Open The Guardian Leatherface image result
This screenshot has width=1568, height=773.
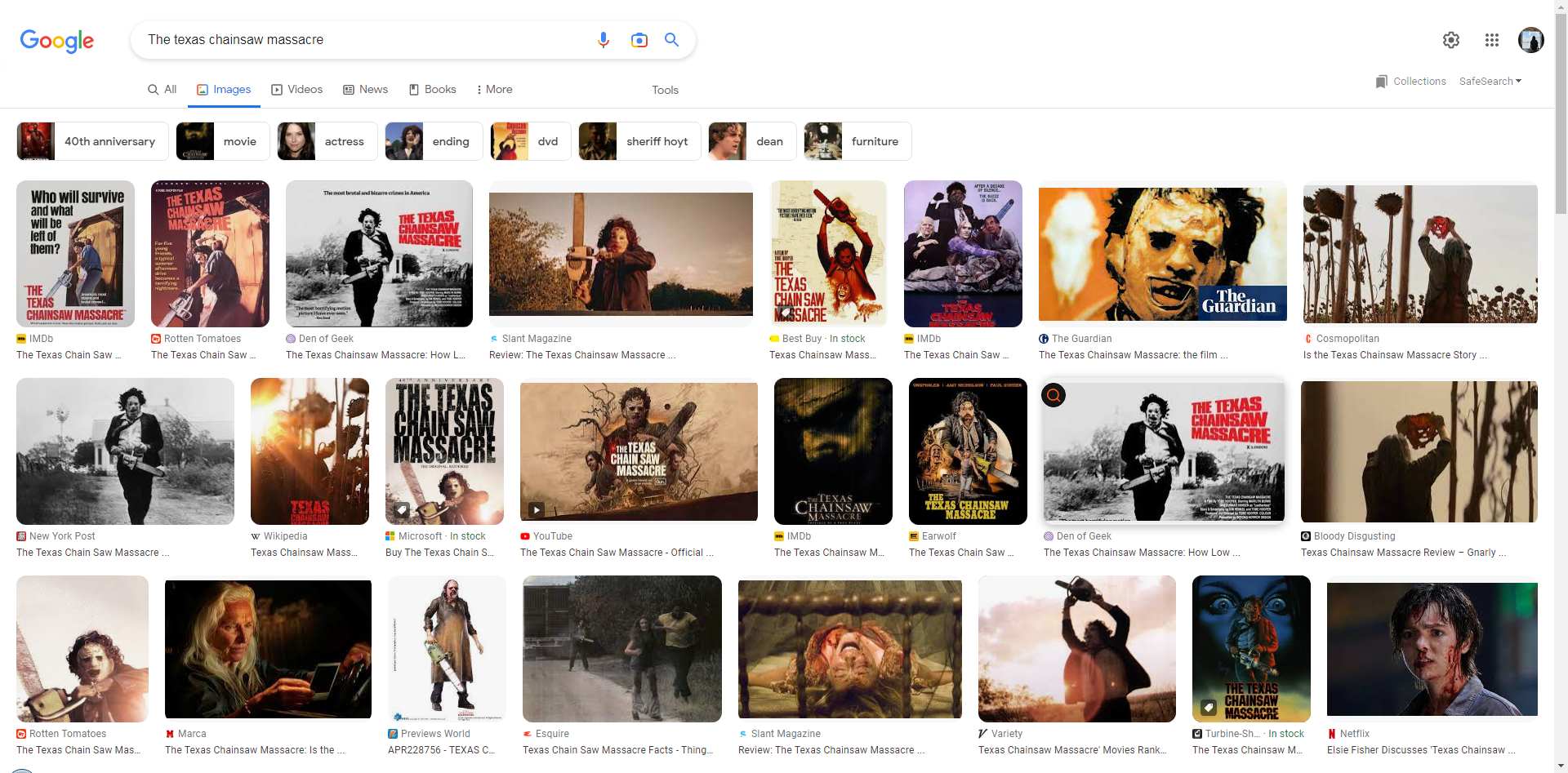tap(1162, 254)
